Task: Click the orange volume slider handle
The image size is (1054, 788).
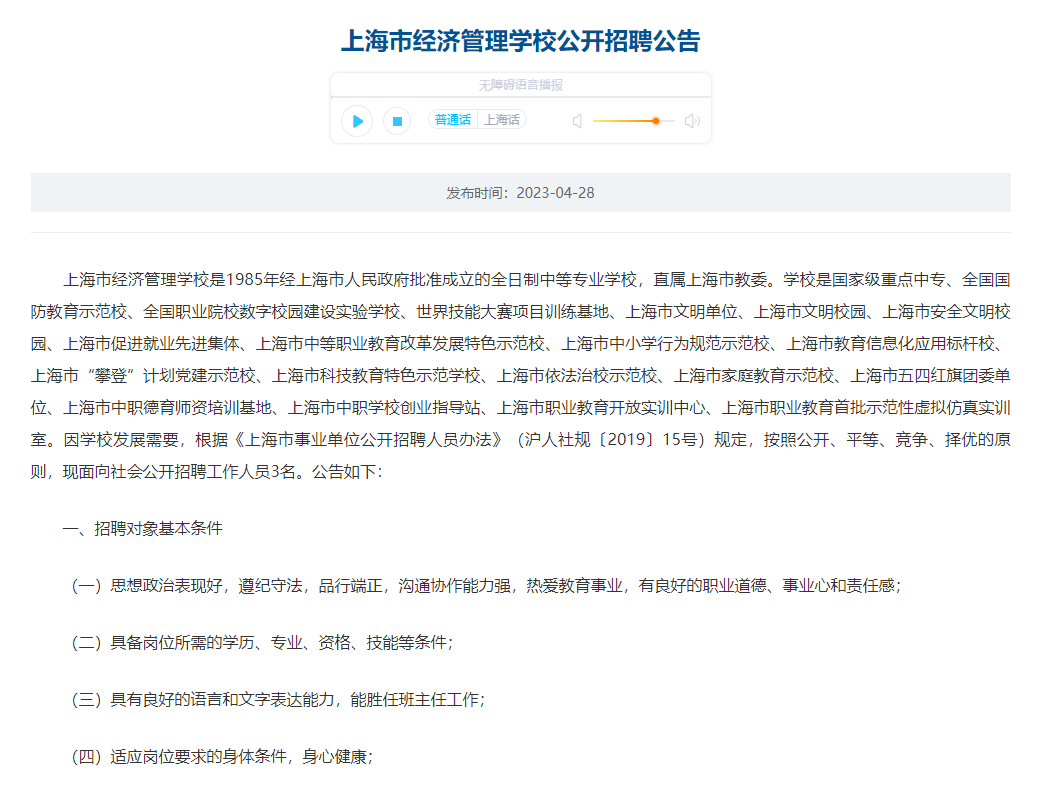Action: [x=656, y=121]
